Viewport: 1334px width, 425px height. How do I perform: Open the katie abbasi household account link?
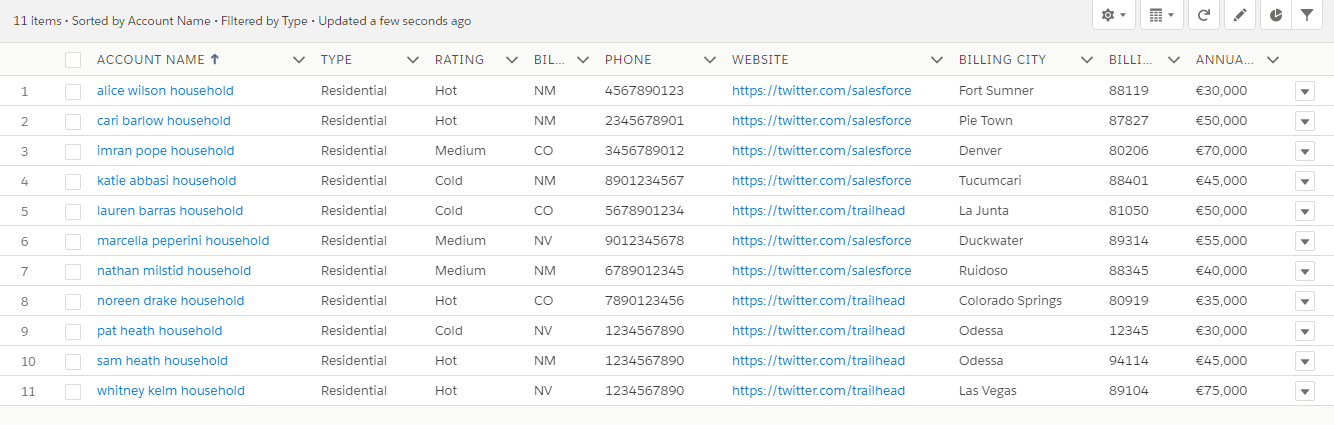[x=166, y=181]
